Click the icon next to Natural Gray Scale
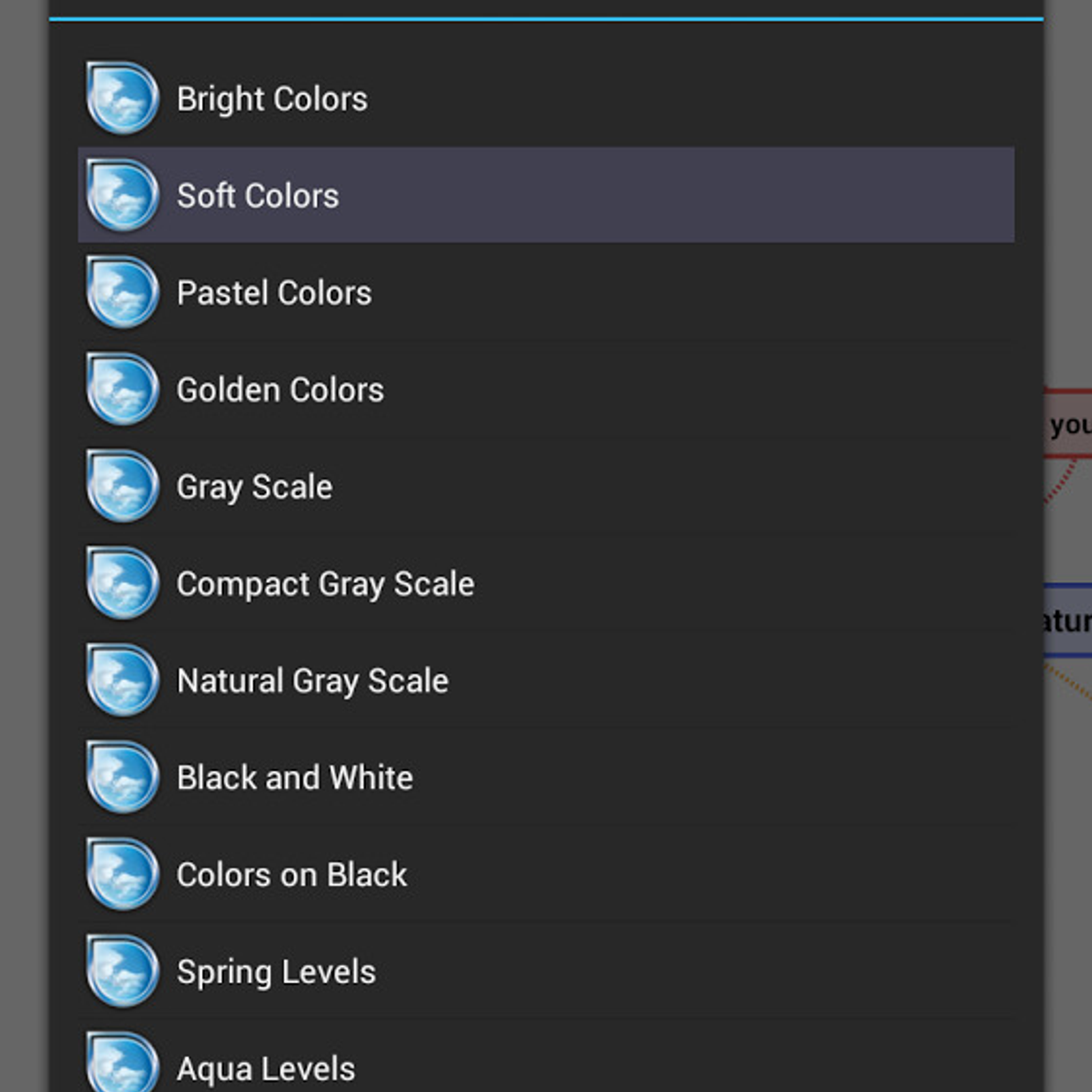Image resolution: width=1092 pixels, height=1092 pixels. 123,680
